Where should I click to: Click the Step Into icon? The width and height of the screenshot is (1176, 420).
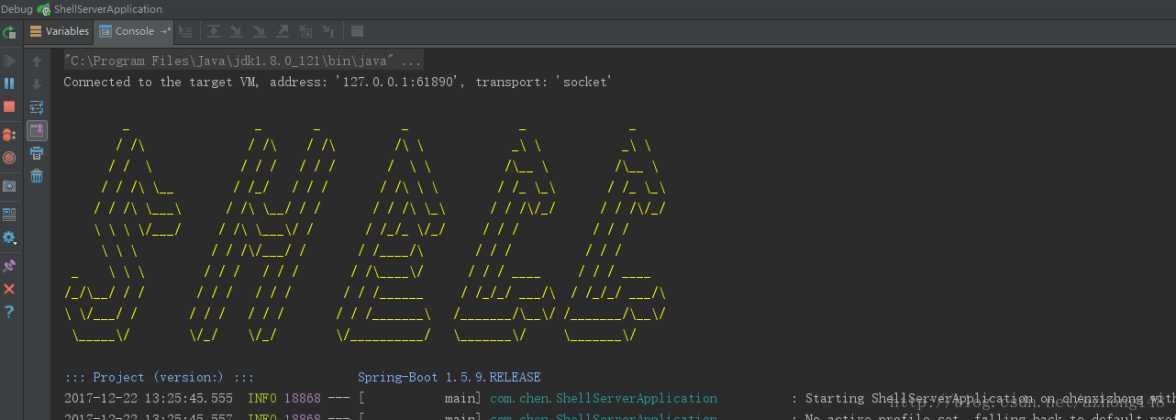236,32
